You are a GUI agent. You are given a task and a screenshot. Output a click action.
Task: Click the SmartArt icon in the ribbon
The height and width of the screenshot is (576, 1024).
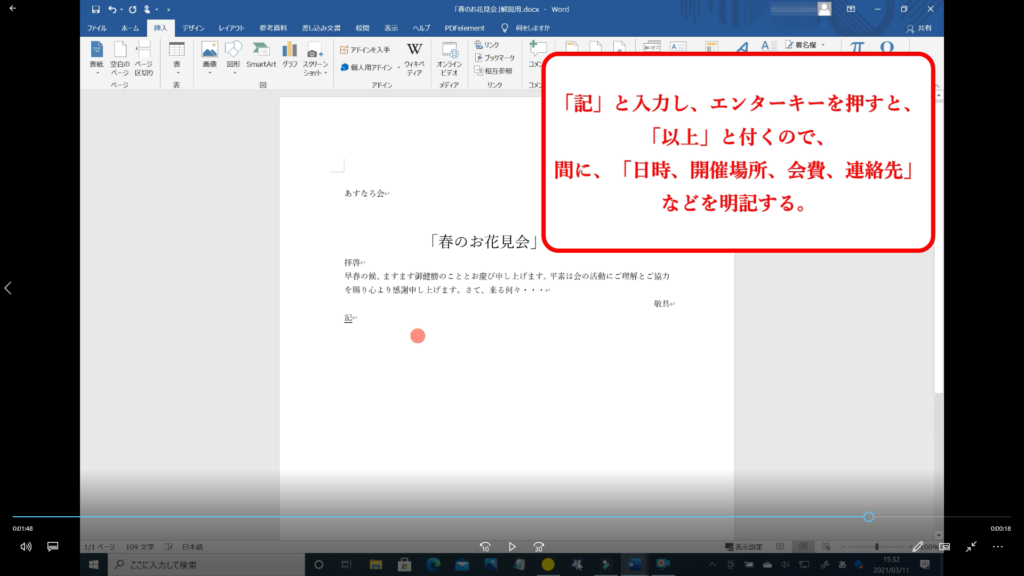pyautogui.click(x=261, y=55)
